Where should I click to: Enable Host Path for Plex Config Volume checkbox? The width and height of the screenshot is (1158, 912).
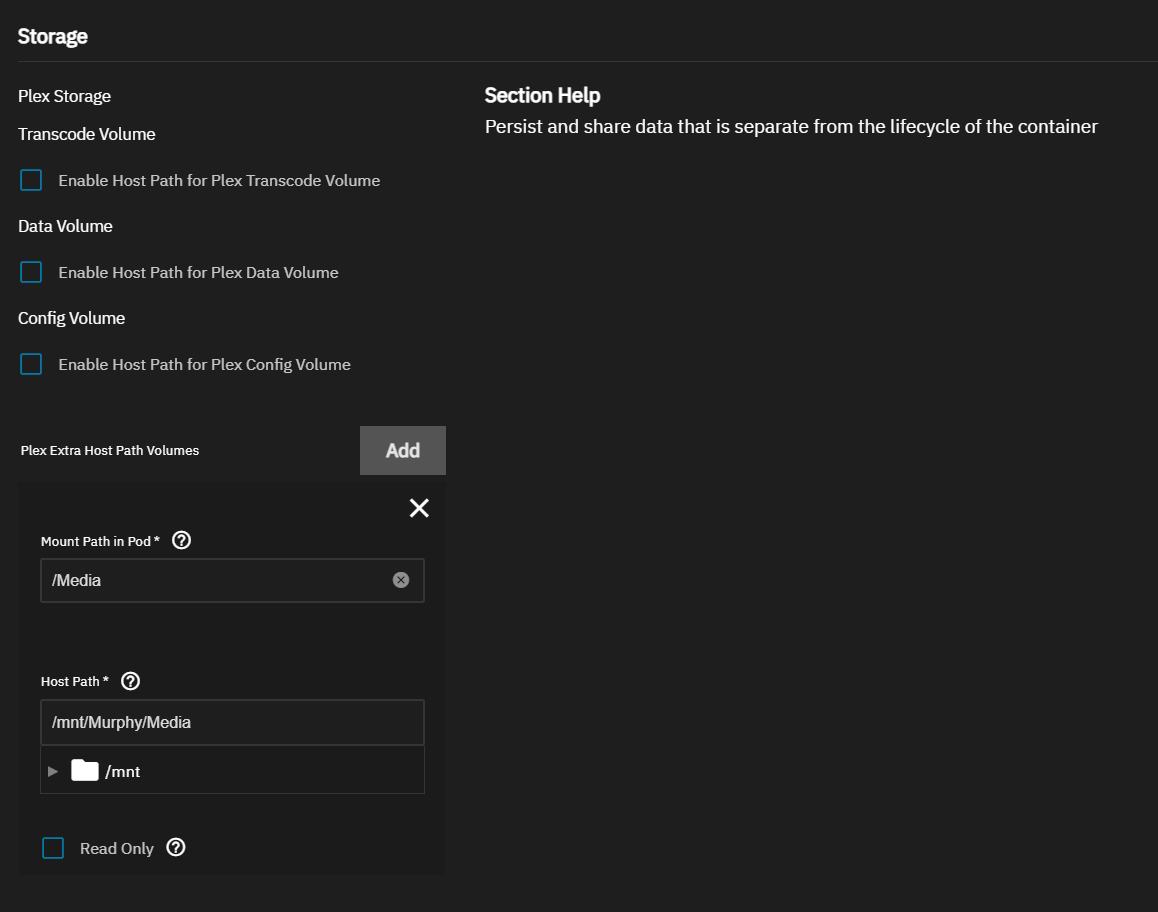(x=31, y=364)
